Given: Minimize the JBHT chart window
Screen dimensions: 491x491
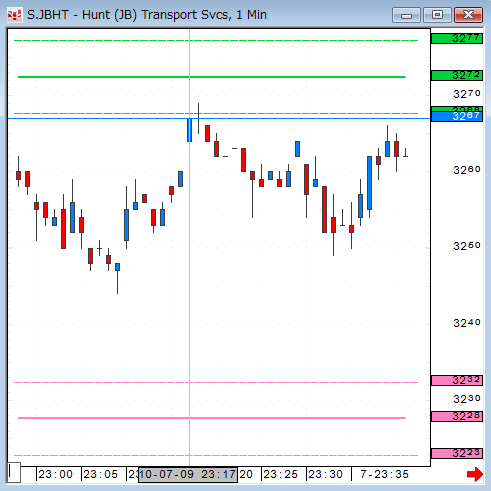Looking at the screenshot, I should coord(406,15).
